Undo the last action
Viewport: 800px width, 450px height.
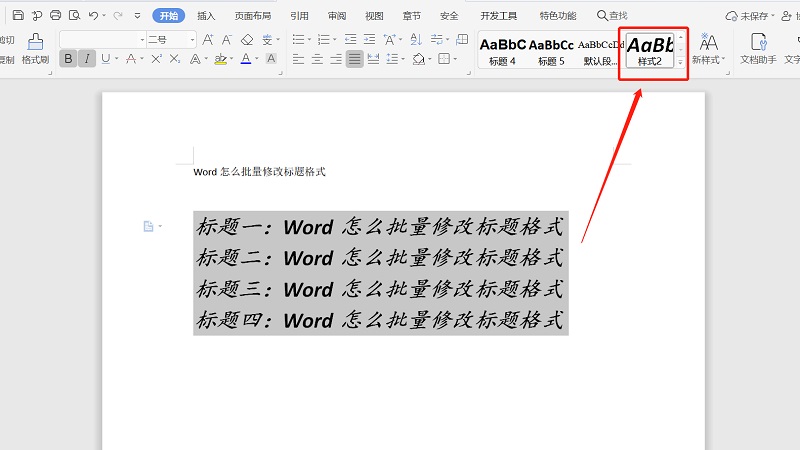93,16
